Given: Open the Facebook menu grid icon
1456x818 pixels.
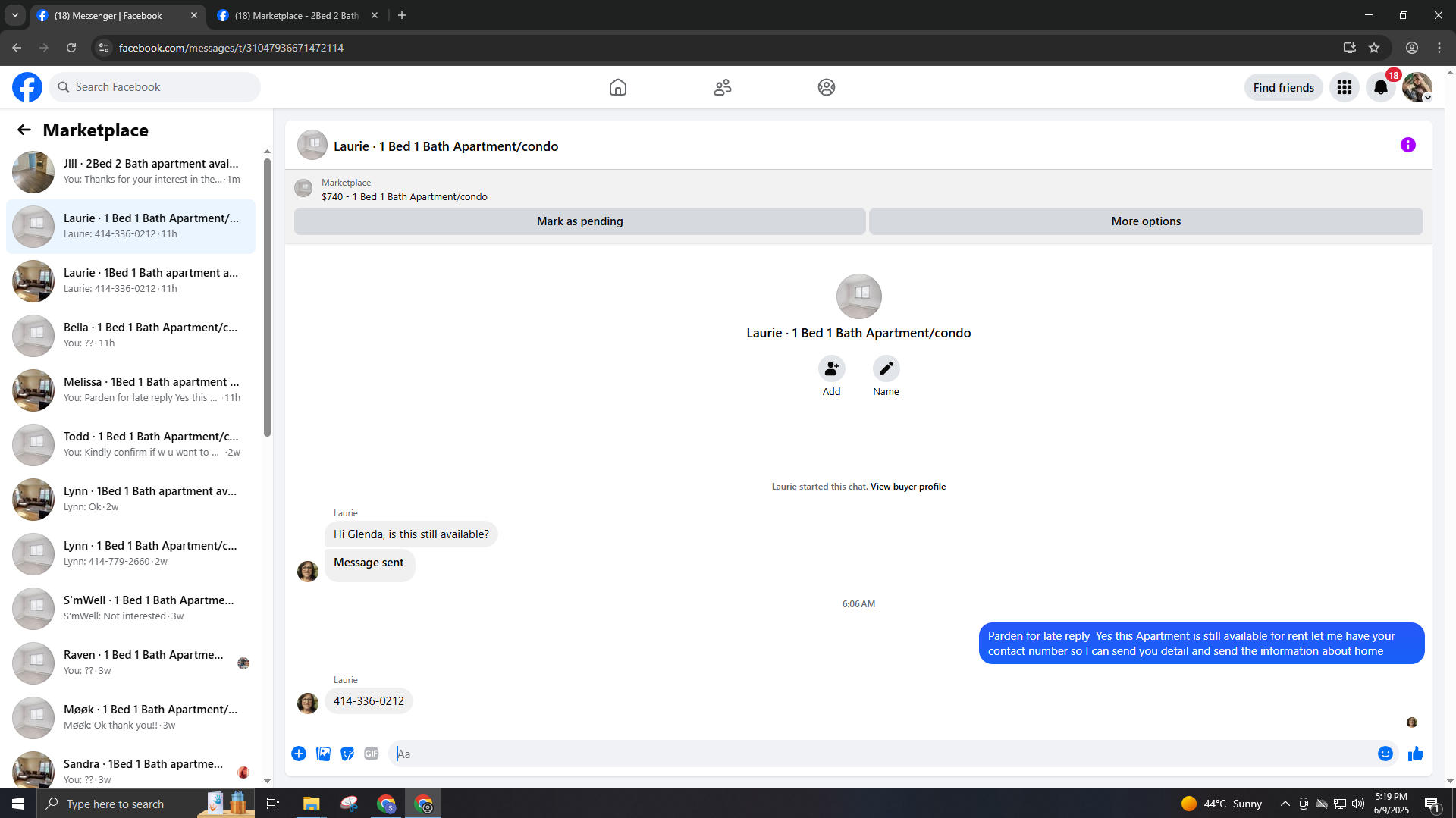Looking at the screenshot, I should coord(1345,87).
